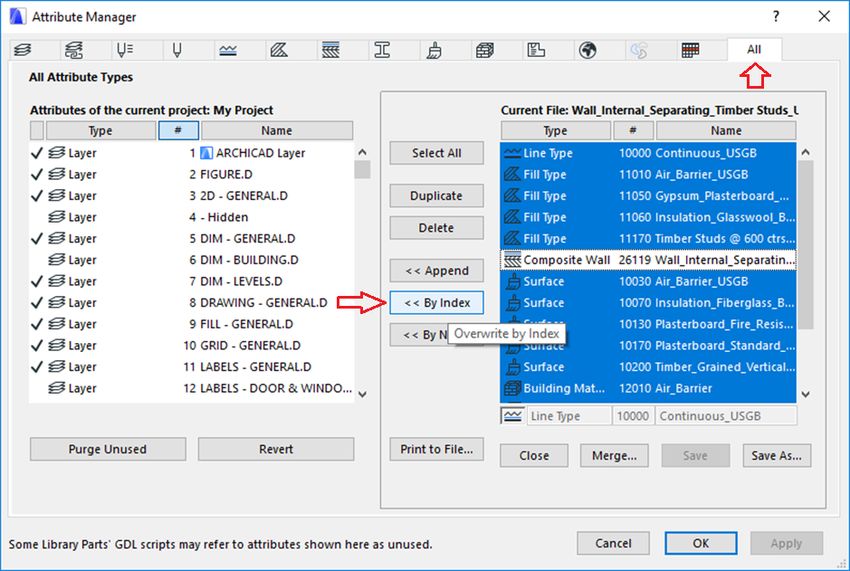Toggle check on FIGURE.D layer row
This screenshot has height=571, width=850.
coord(36,175)
